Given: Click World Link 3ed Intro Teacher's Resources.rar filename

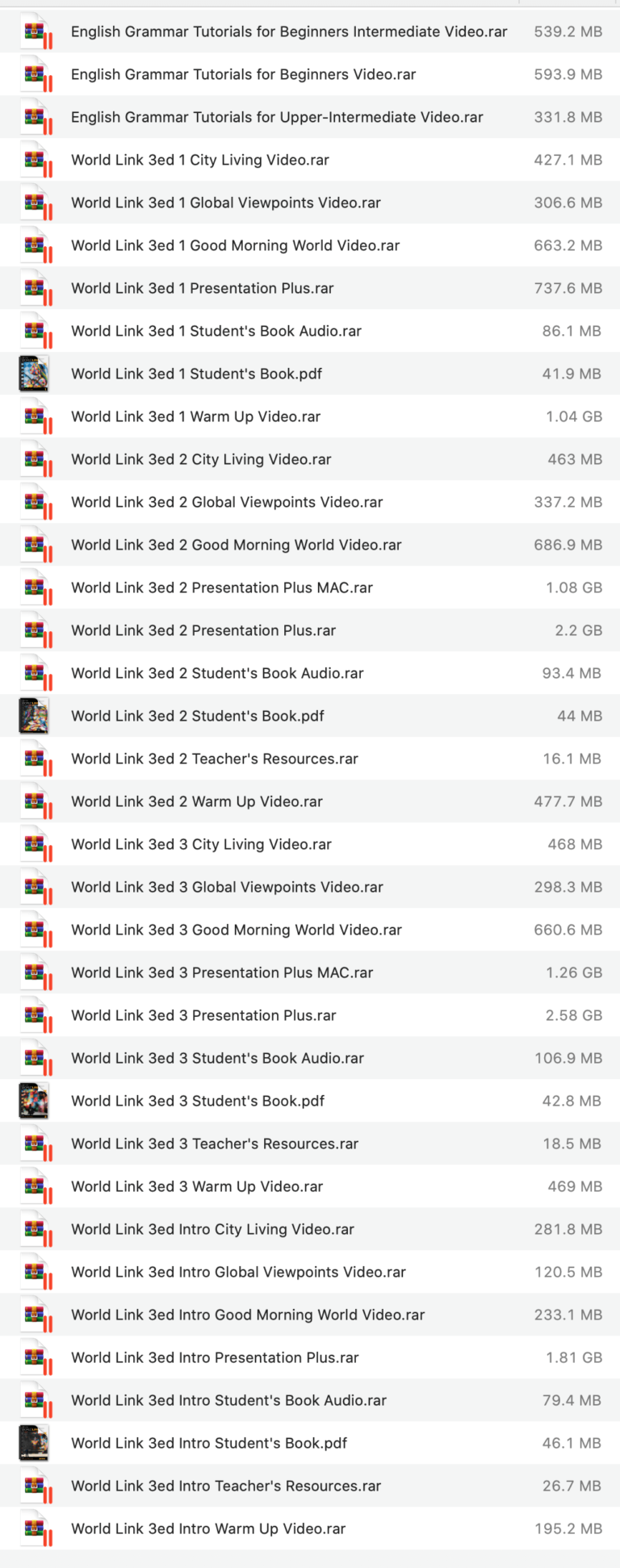Looking at the screenshot, I should (225, 1486).
